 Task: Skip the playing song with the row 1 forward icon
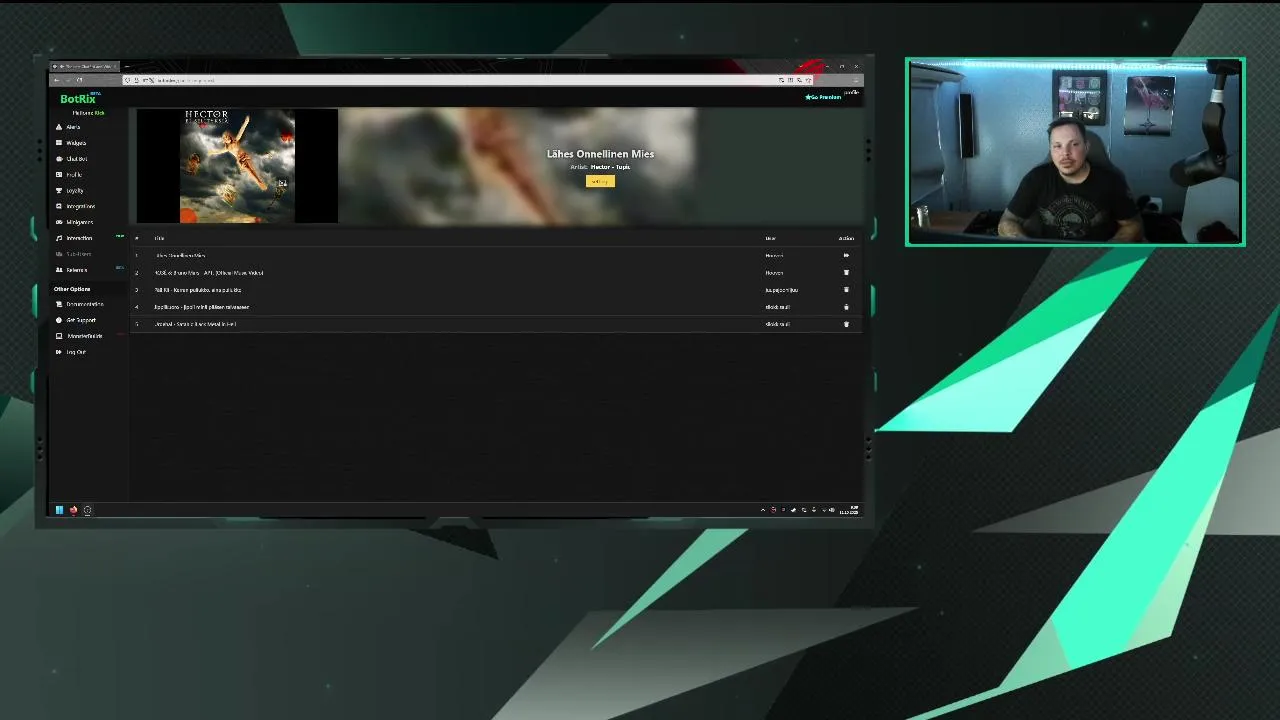pyautogui.click(x=846, y=256)
